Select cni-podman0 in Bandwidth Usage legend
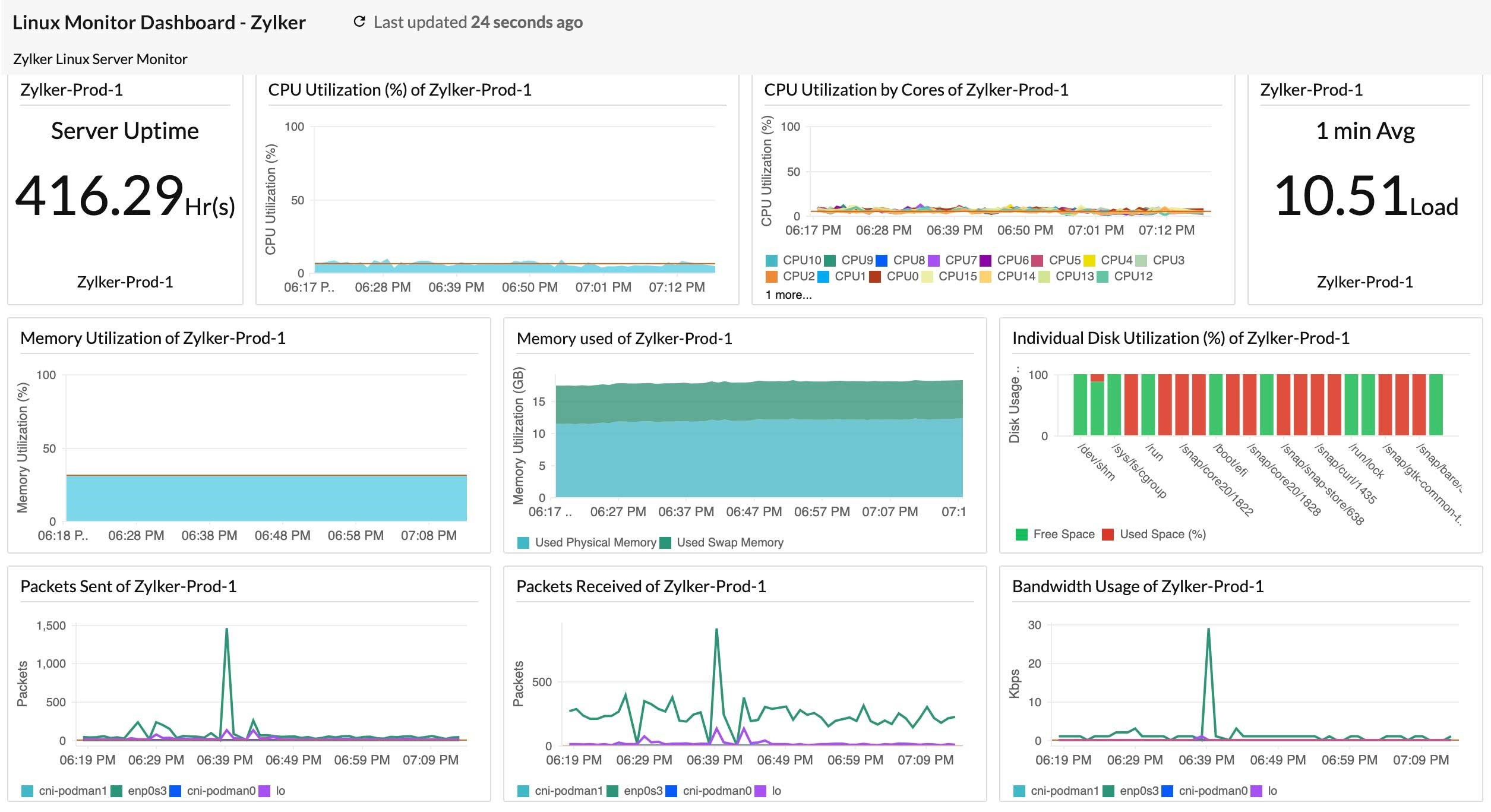The width and height of the screenshot is (1491, 812). 1205,791
